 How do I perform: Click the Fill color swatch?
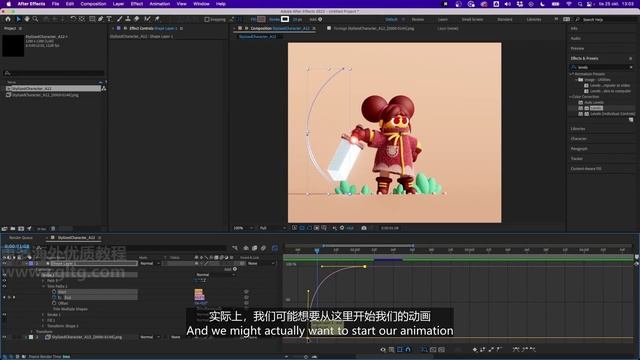tap(261, 19)
